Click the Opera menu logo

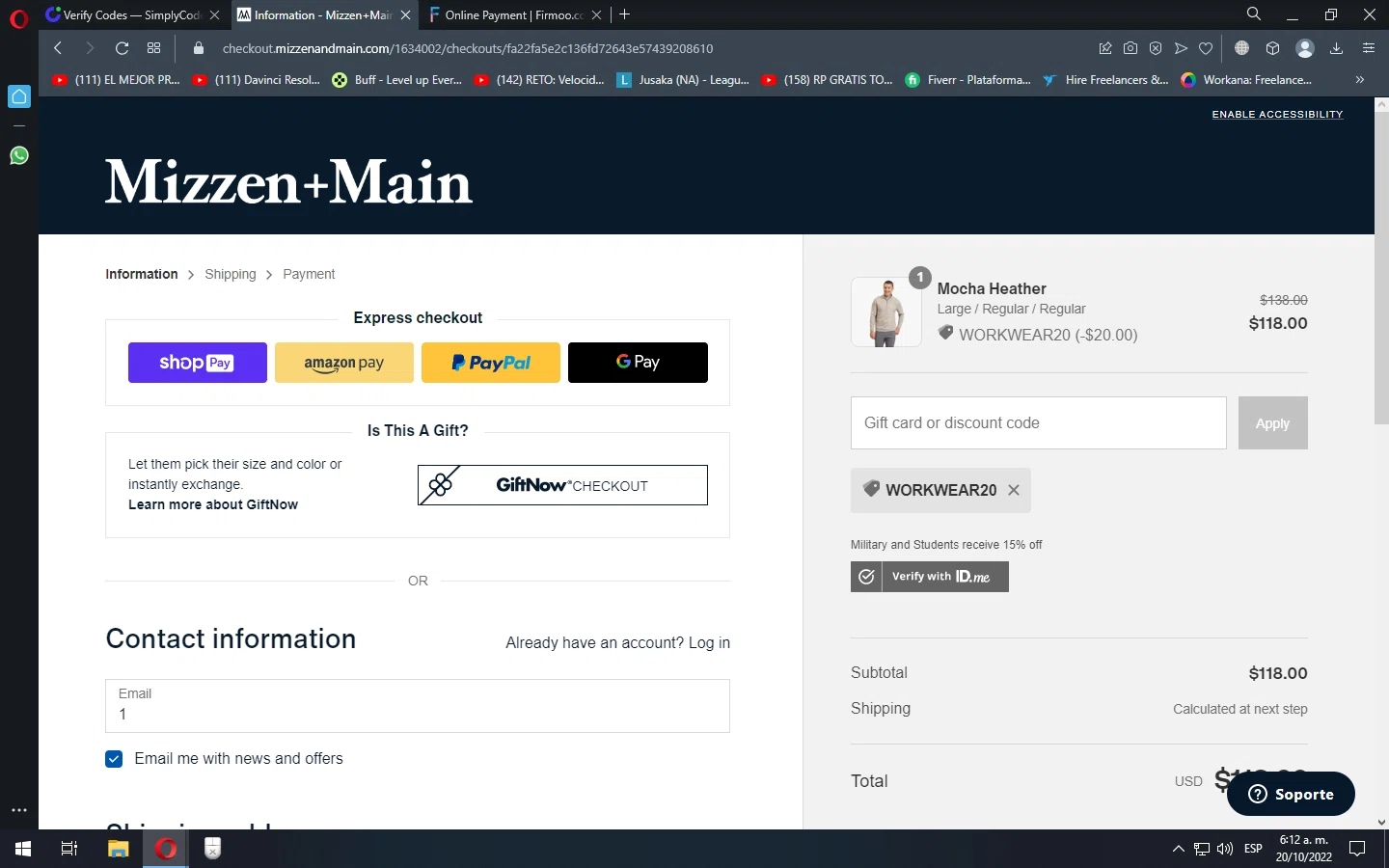18,18
